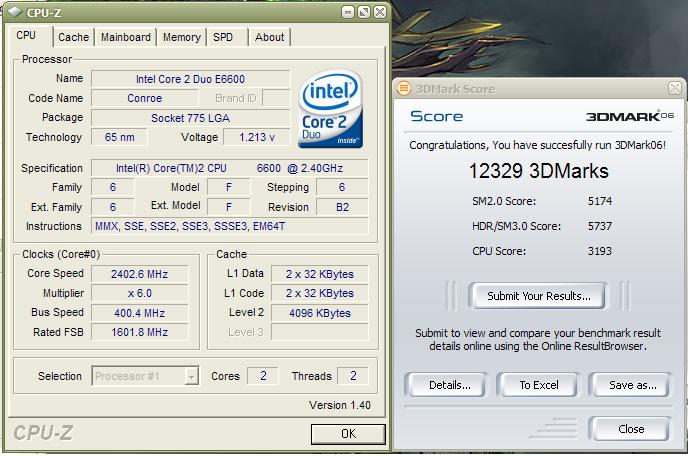Viewport: 688px width, 456px height.
Task: Click the orange 3DMark Score window icon
Action: point(403,88)
